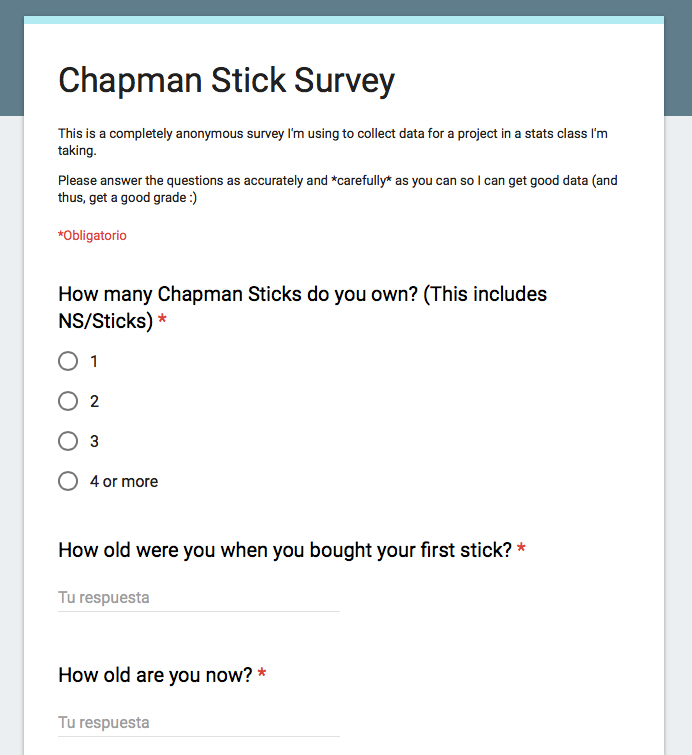The height and width of the screenshot is (755, 692).
Task: Focus the "How old are you now" answer field
Action: [198, 722]
